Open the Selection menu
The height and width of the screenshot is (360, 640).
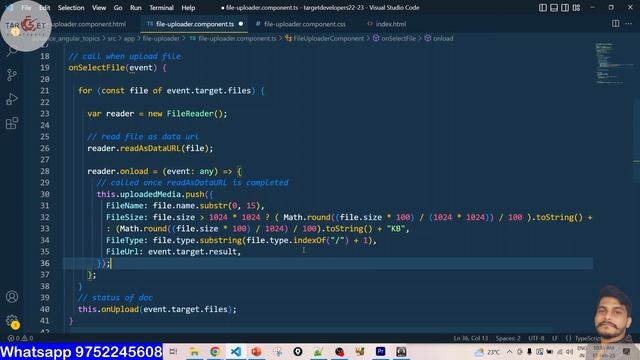[71, 8]
